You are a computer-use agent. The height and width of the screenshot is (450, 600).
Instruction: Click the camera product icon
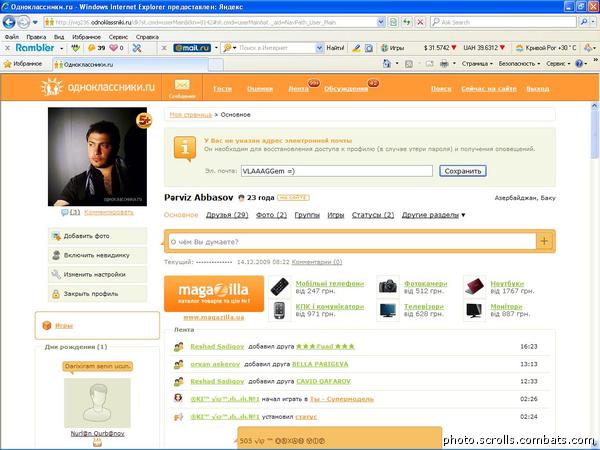388,286
